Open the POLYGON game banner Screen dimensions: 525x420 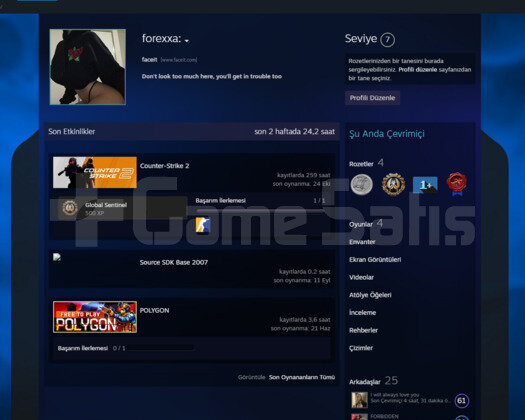tap(95, 317)
